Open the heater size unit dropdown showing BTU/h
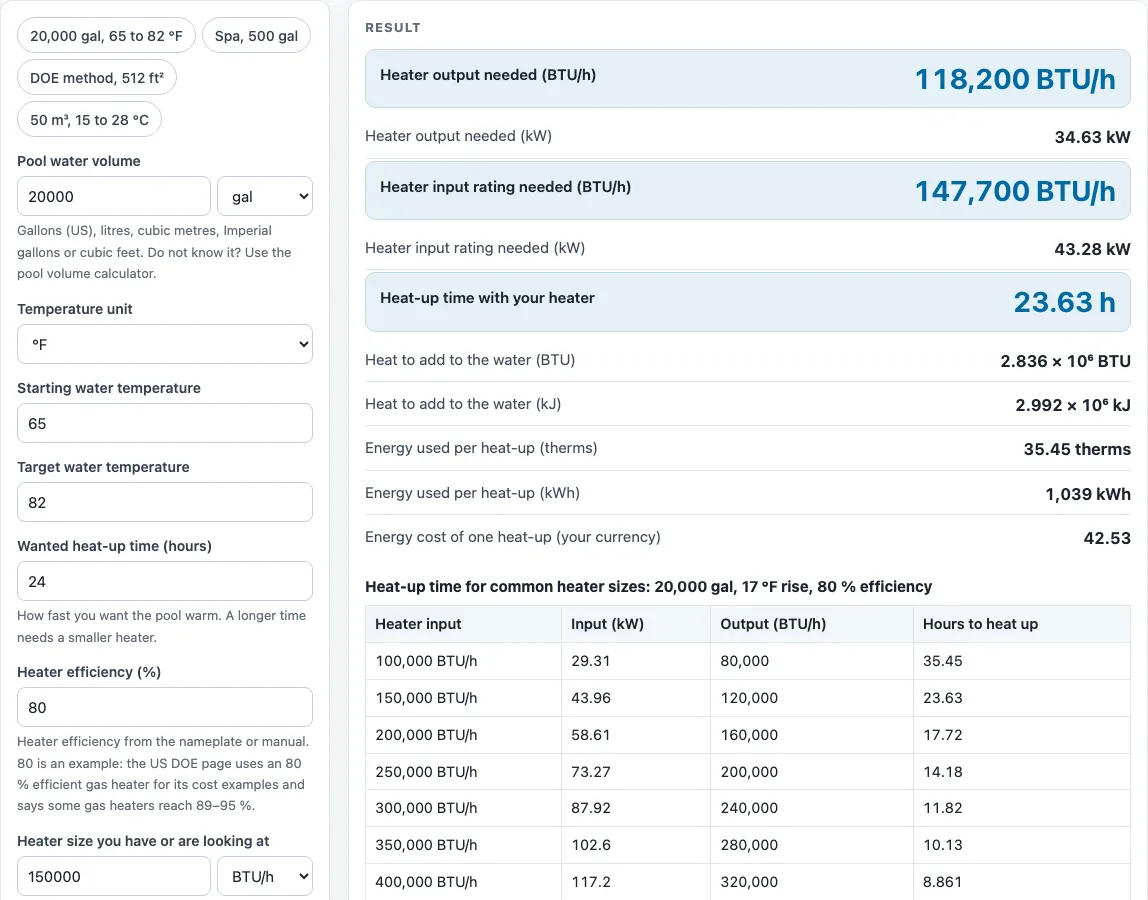The height and width of the screenshot is (900, 1148). 265,876
